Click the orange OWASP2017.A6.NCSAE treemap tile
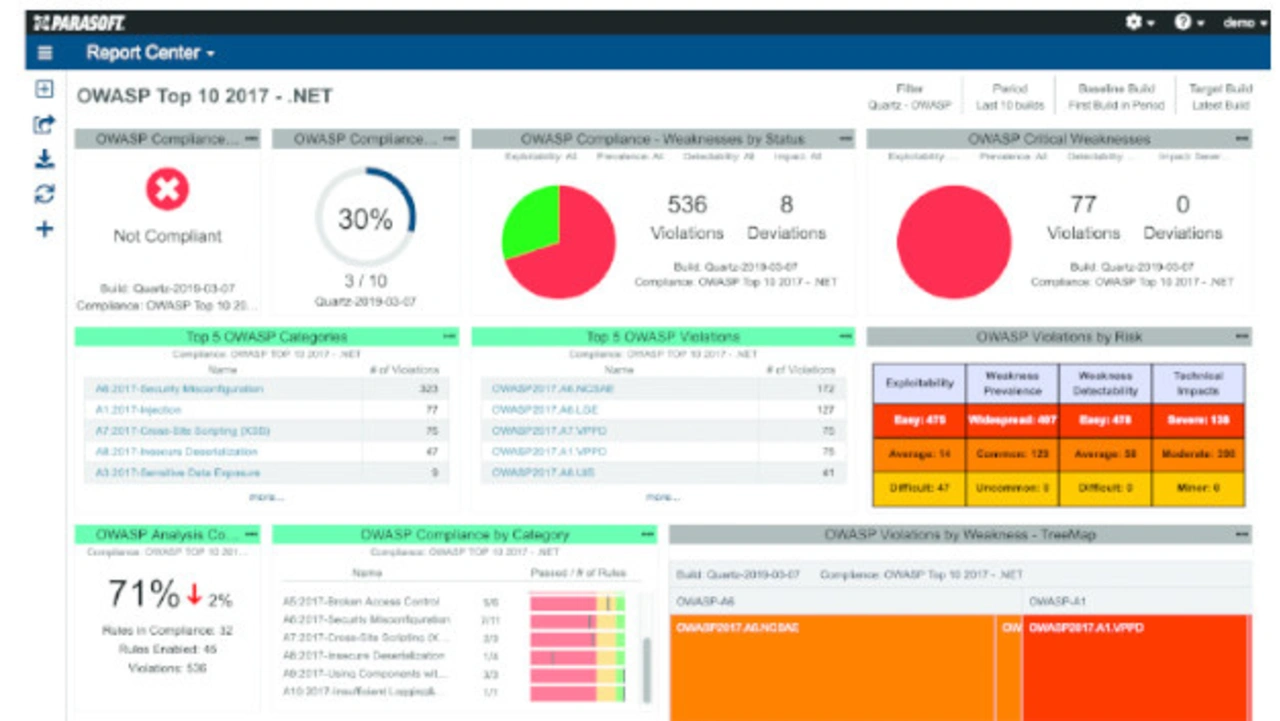This screenshot has width=1280, height=721. 832,668
